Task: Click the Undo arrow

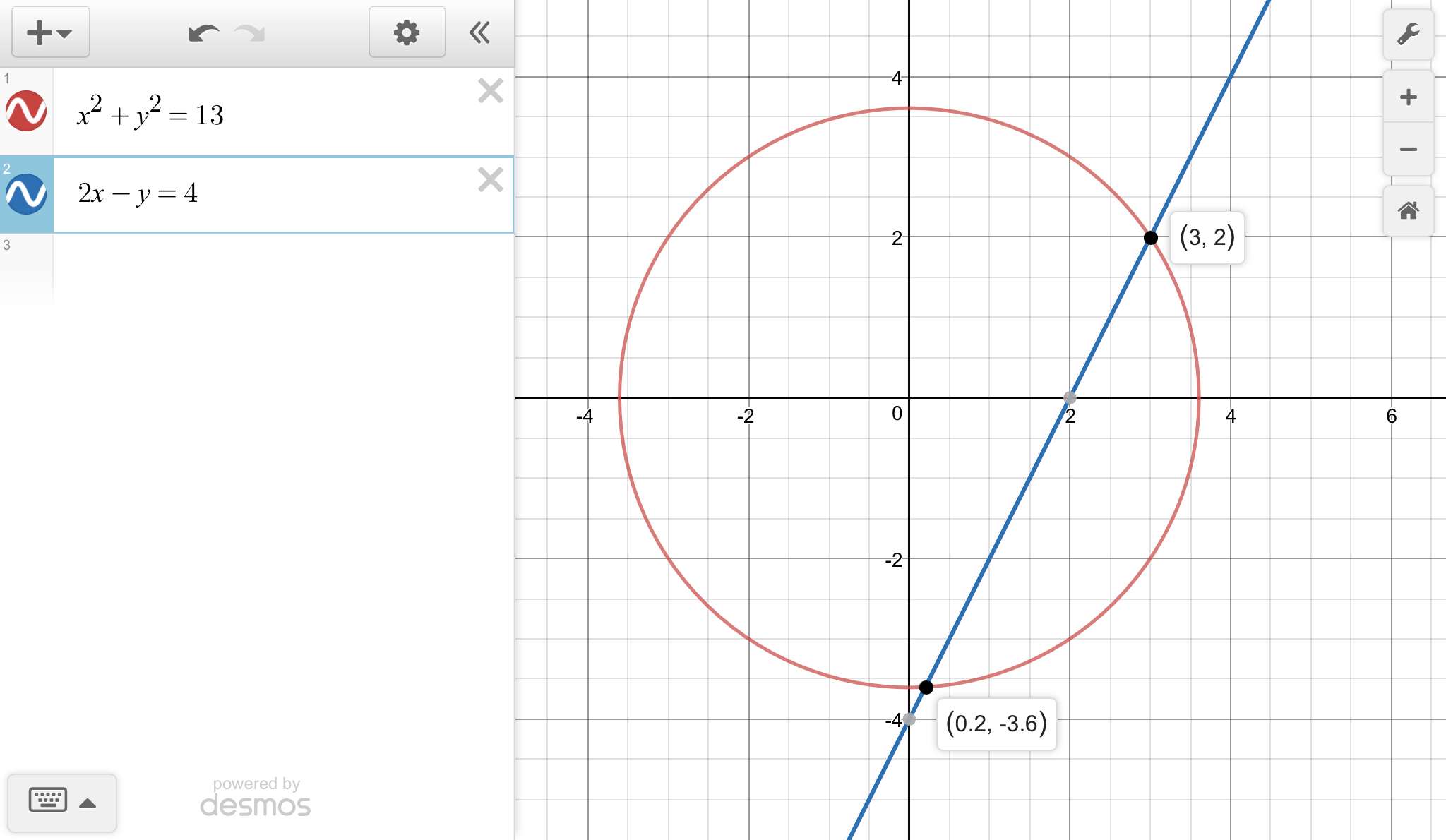Action: pyautogui.click(x=203, y=33)
